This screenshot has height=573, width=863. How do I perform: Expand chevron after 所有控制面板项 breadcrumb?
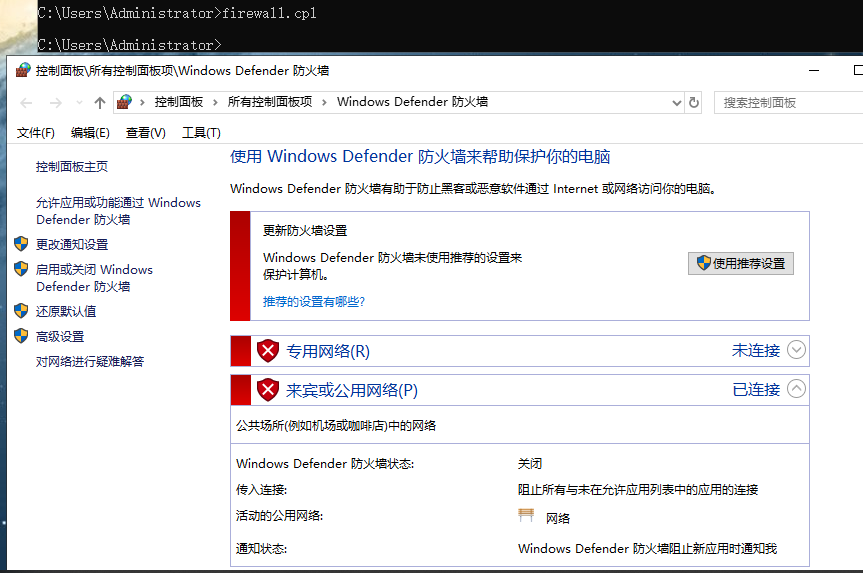point(324,102)
